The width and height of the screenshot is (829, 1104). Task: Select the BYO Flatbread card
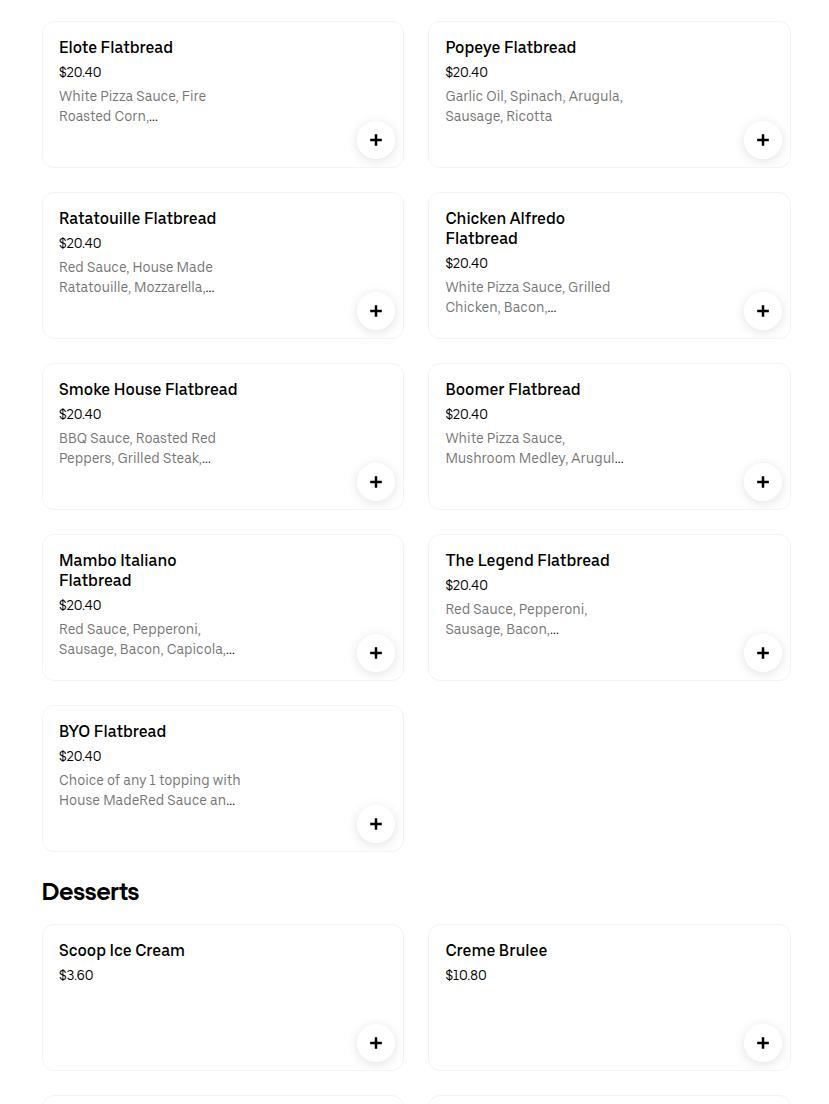click(x=223, y=779)
